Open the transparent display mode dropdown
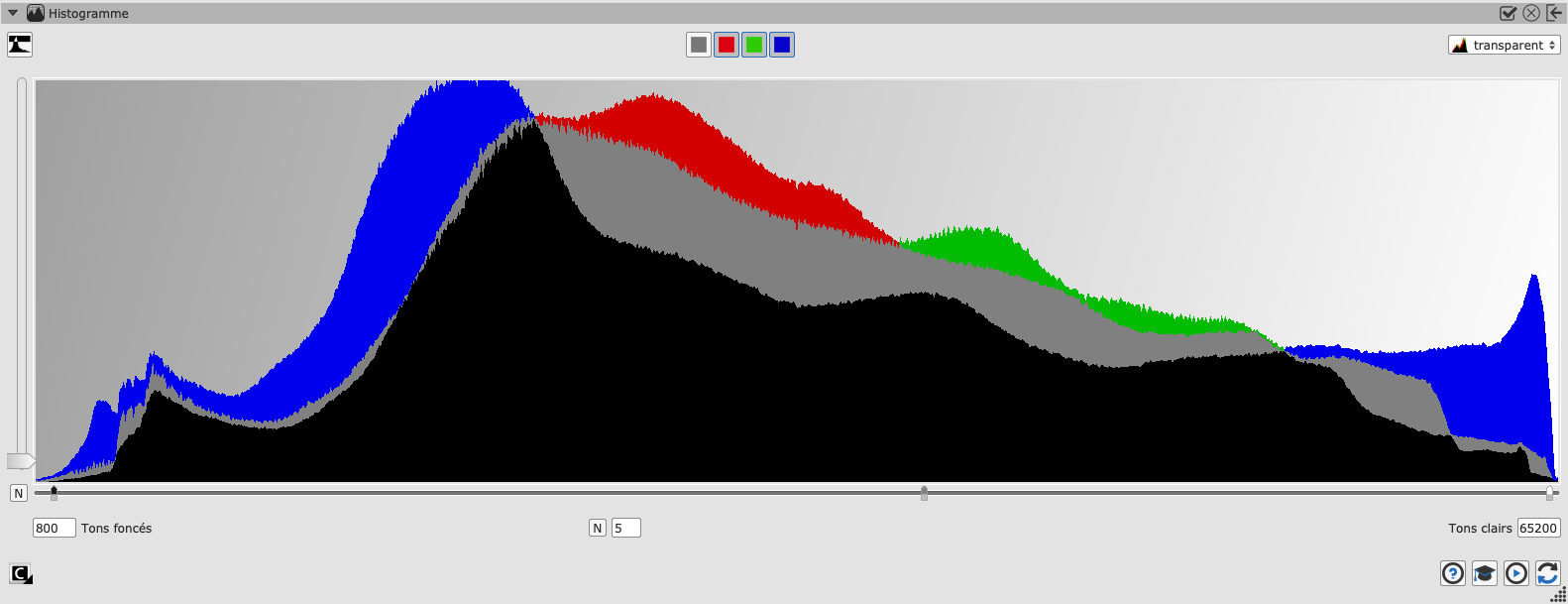This screenshot has height=604, width=1568. tap(1504, 45)
